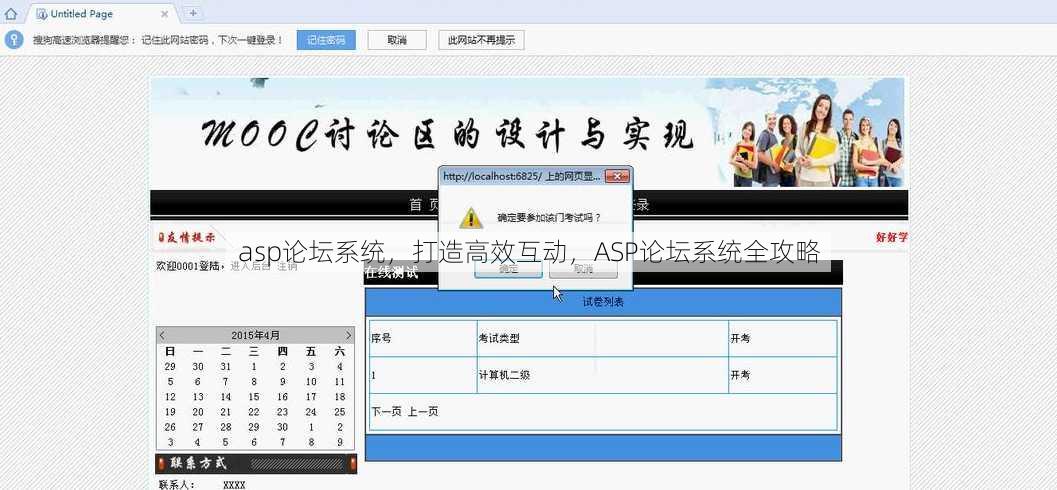Click 下一页 pagination link
The image size is (1057, 490).
click(x=386, y=411)
